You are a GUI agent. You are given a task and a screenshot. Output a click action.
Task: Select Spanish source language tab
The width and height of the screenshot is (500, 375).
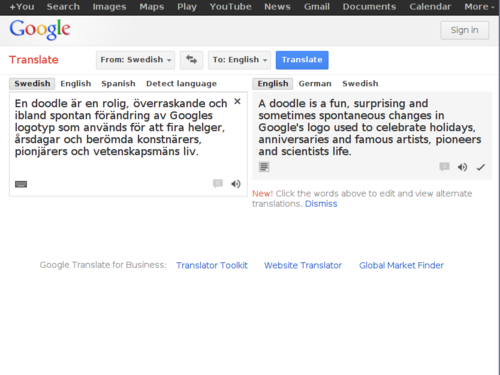pyautogui.click(x=118, y=84)
